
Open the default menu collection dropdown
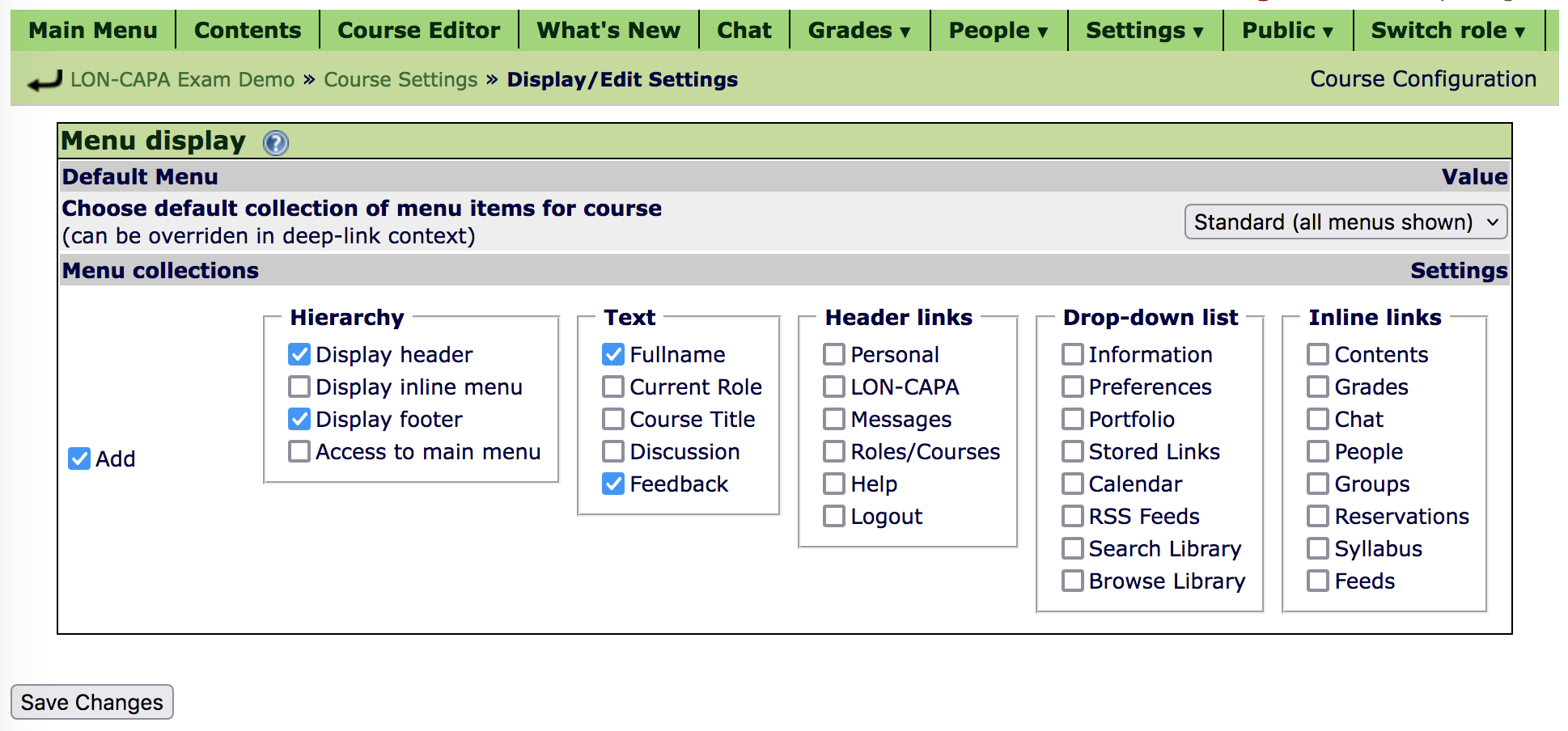1346,222
